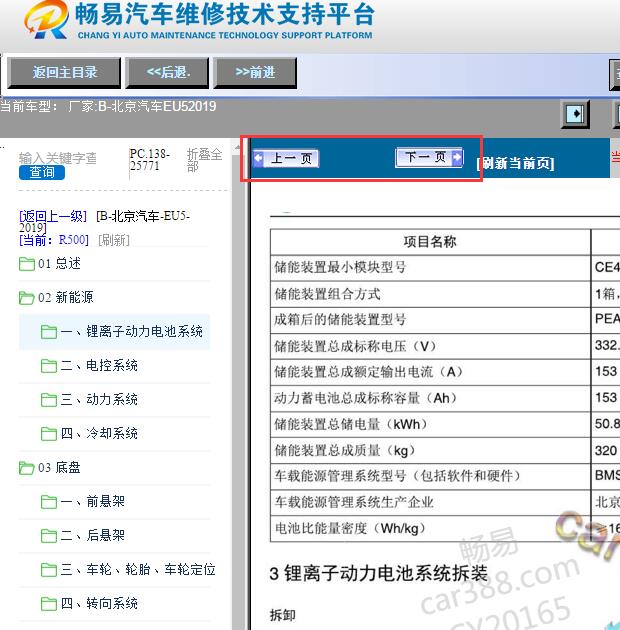
Task: Click folder icon of 三、车轮、轮胎、车轮定位
Action: pos(49,570)
